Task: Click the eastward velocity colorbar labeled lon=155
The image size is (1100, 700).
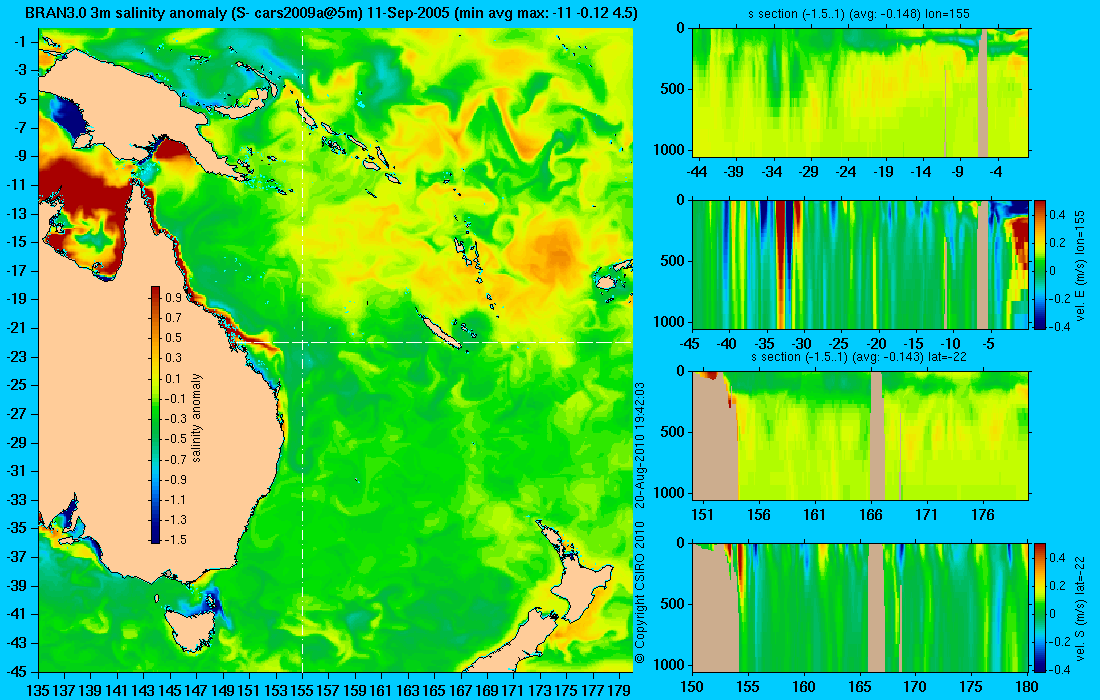Action: click(x=1039, y=264)
